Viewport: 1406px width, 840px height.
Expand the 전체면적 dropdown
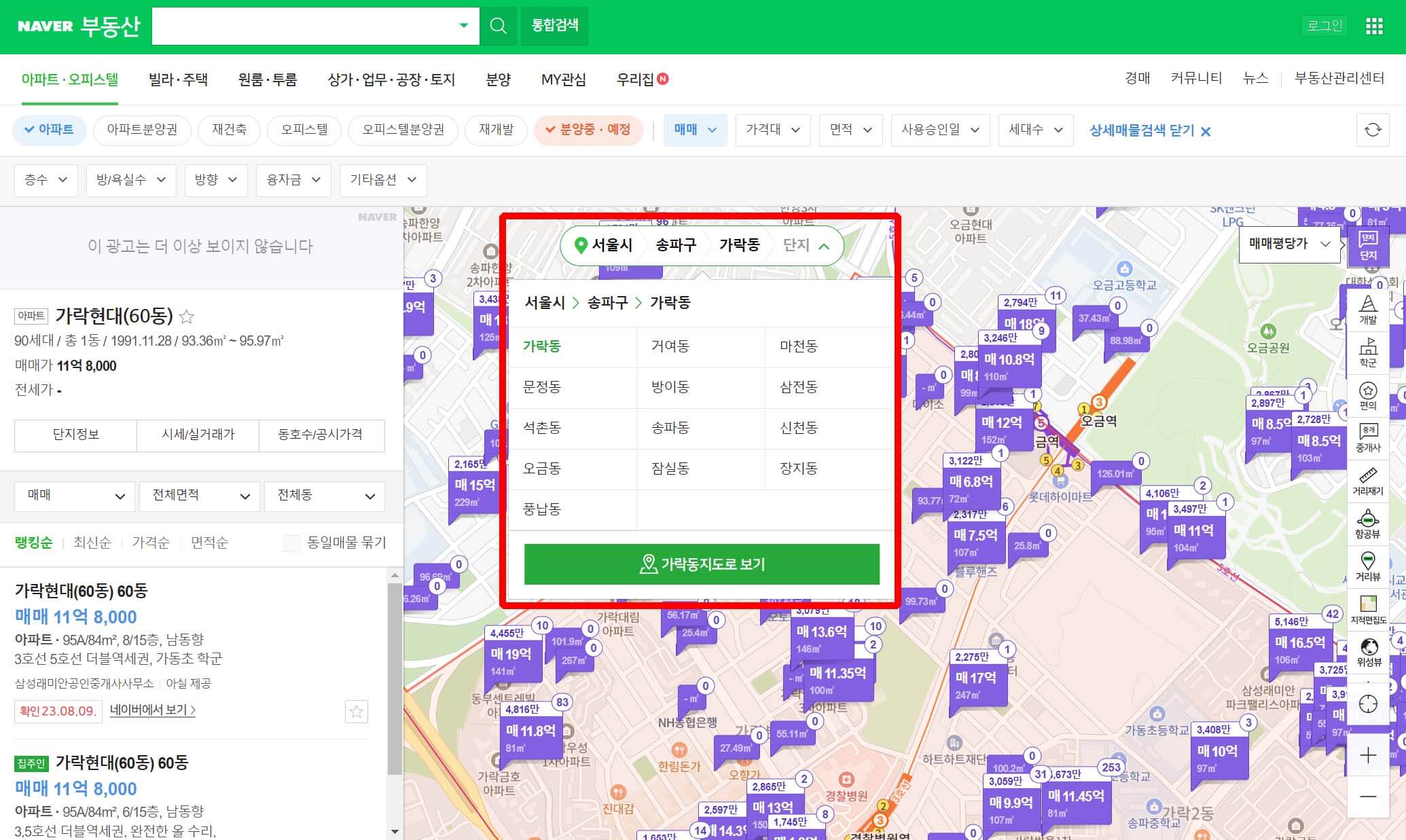(x=199, y=496)
